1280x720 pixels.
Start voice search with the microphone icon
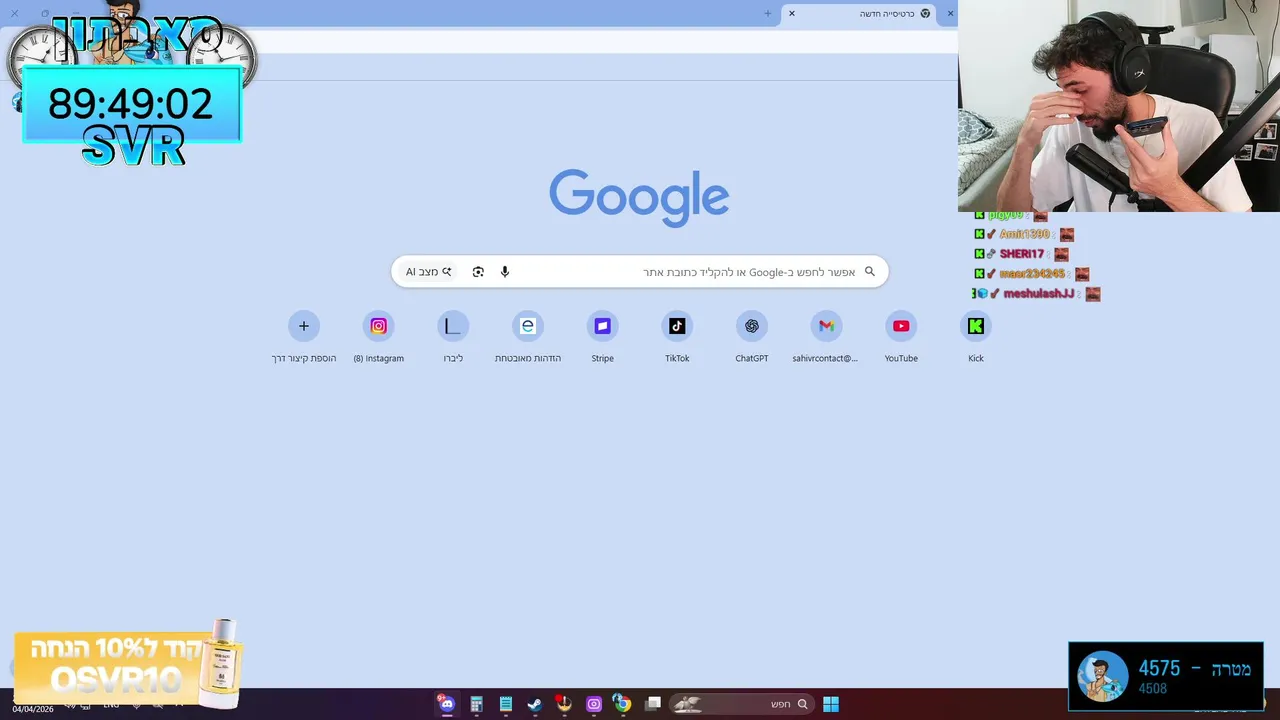pos(505,272)
